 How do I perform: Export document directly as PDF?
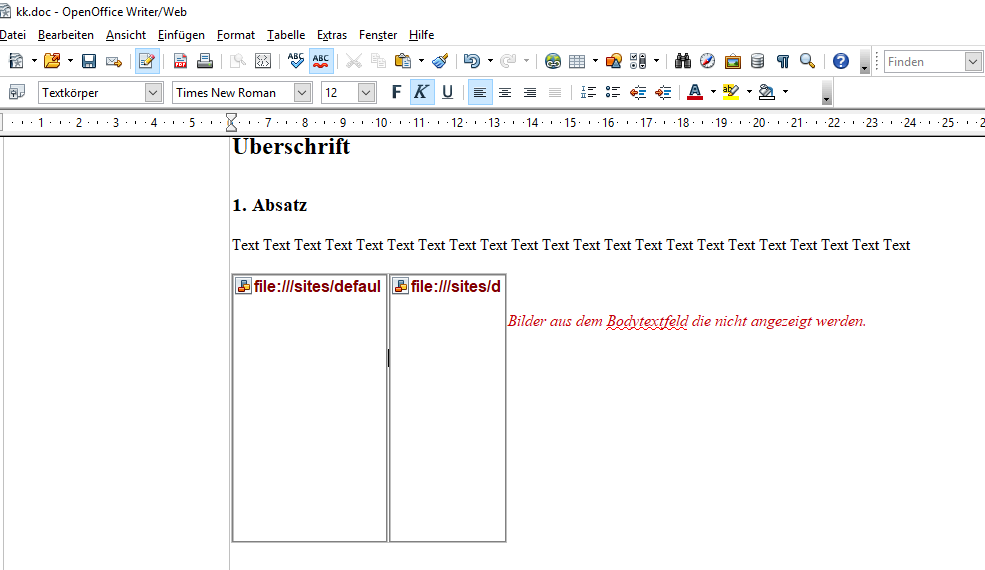[x=181, y=61]
